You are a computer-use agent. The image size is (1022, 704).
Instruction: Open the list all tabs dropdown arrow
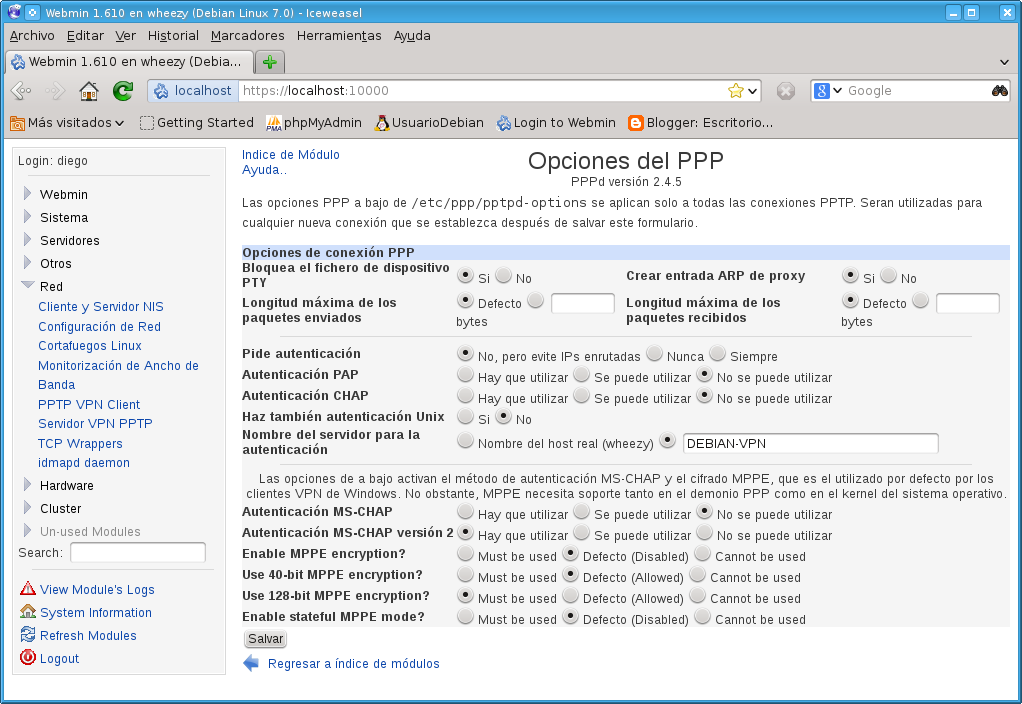pos(1004,62)
